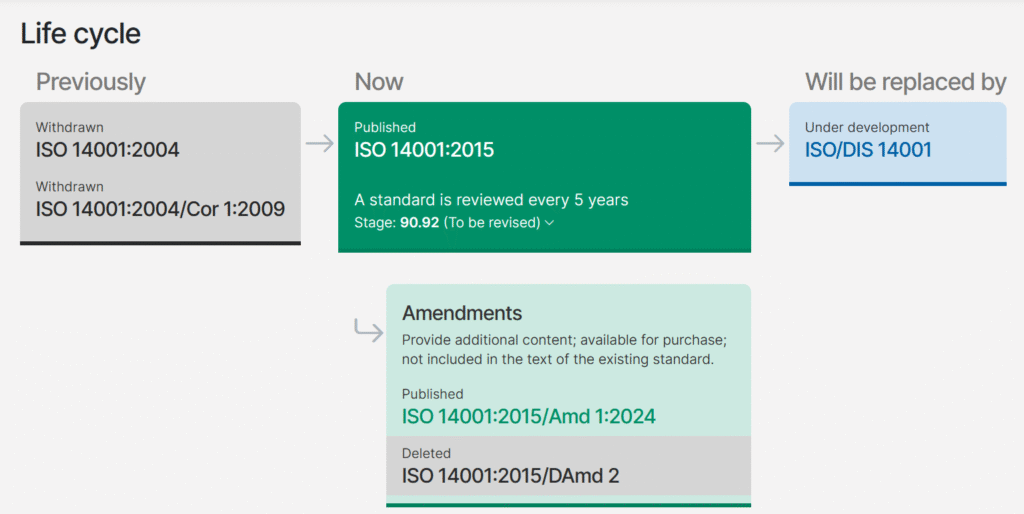Click the Deleted status label

point(426,453)
